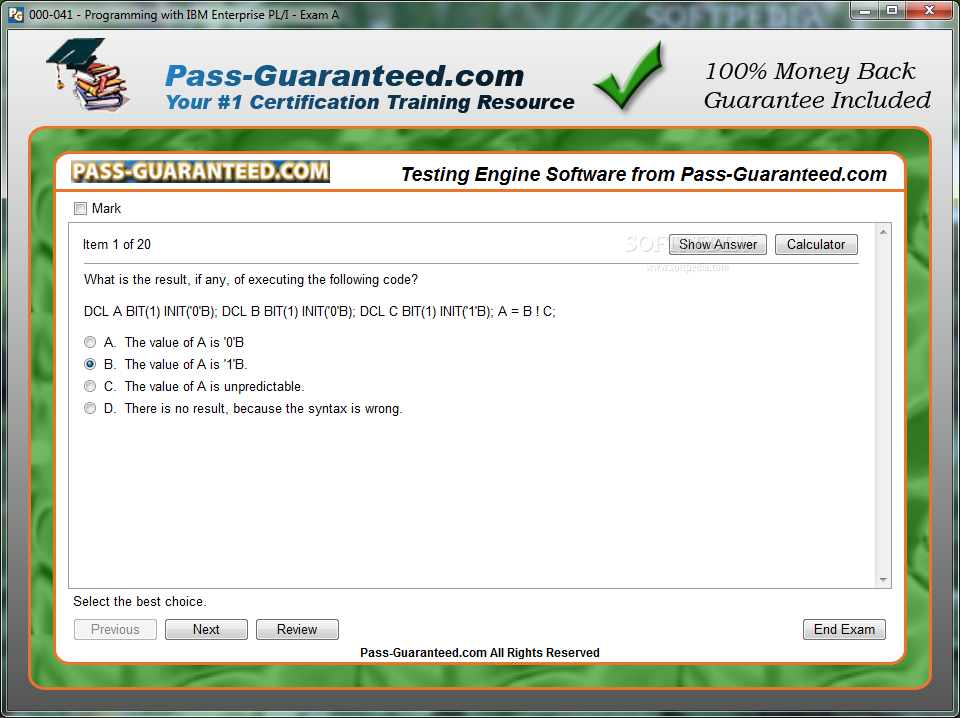Minimize the exam window
The image size is (960, 718).
click(x=865, y=10)
